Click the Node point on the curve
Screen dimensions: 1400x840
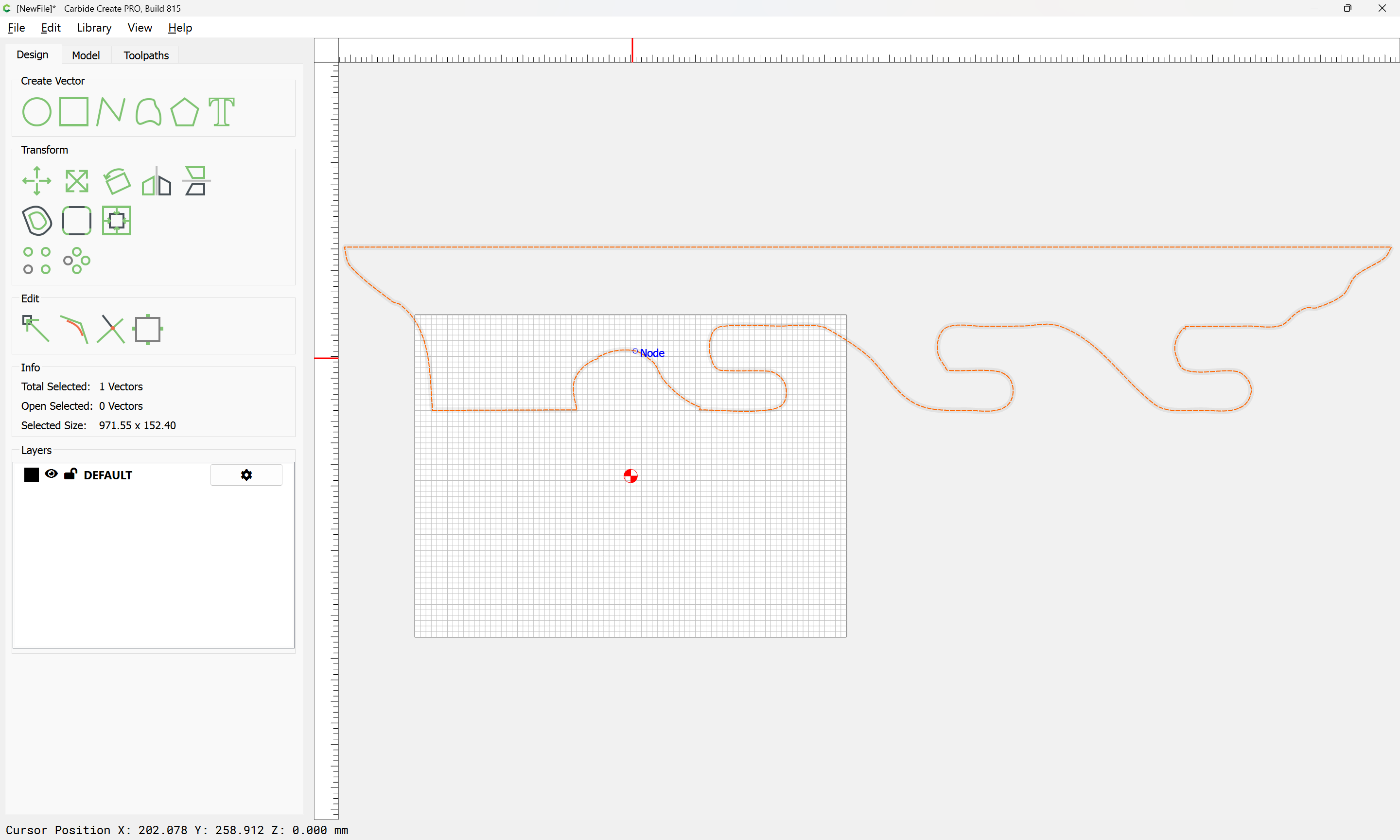(x=635, y=351)
